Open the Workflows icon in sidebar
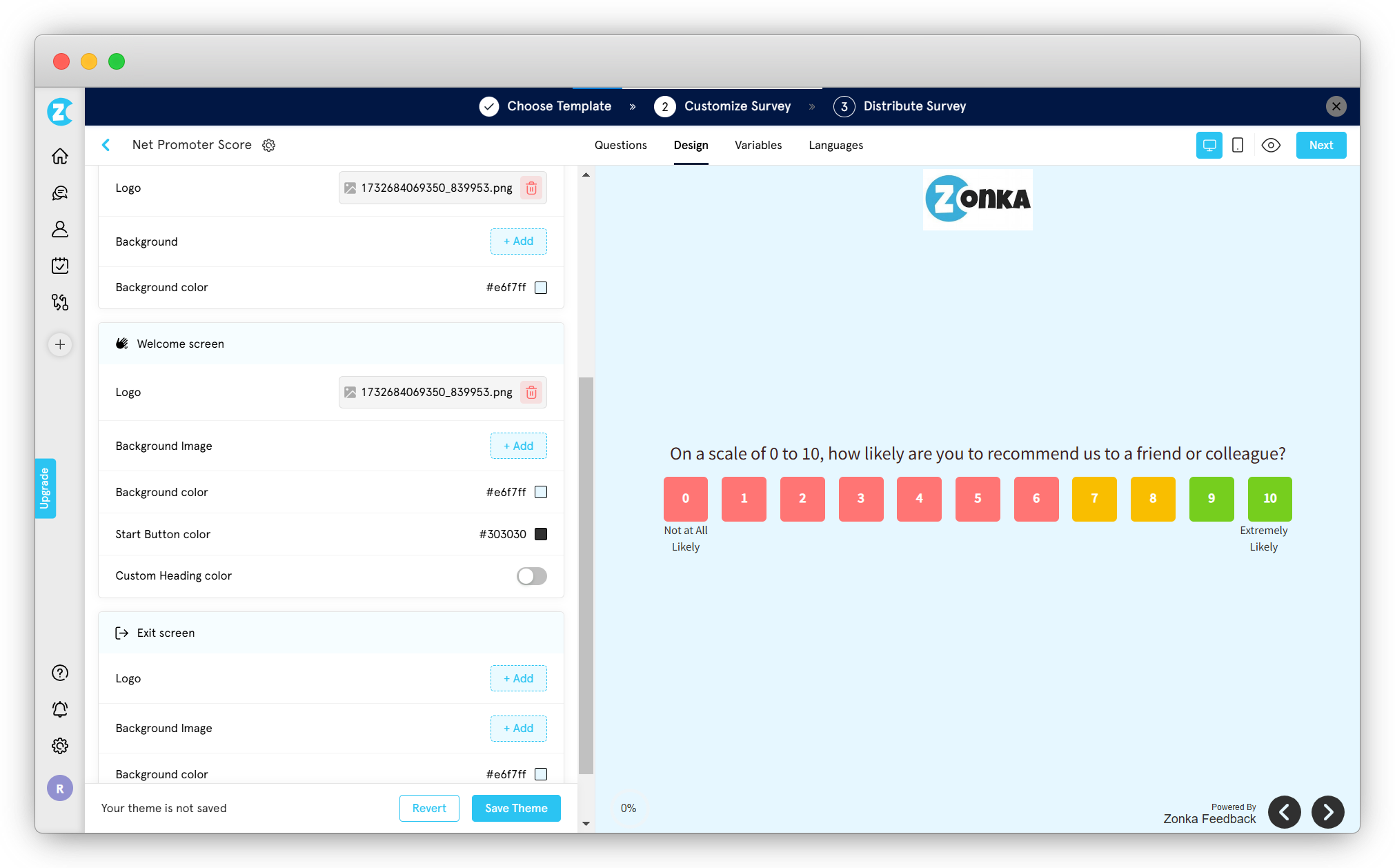Image resolution: width=1395 pixels, height=868 pixels. (60, 302)
